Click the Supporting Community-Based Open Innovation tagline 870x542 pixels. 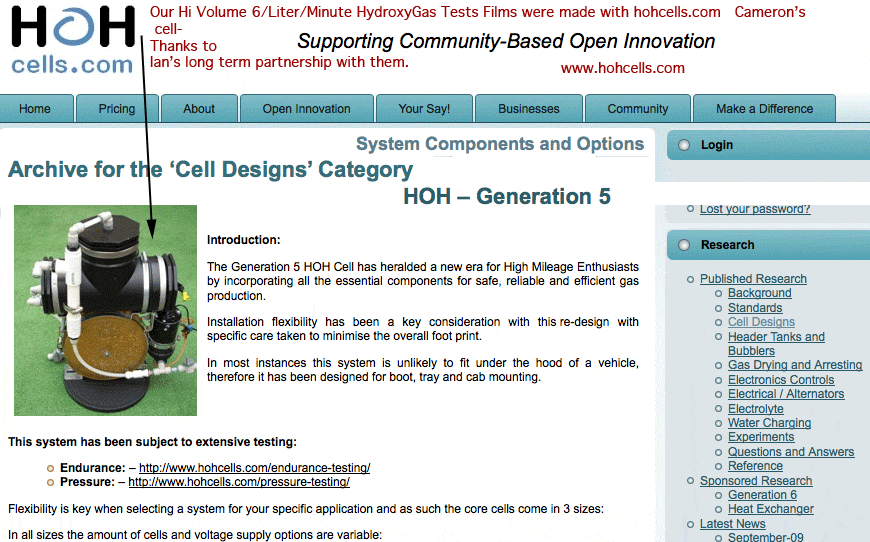click(506, 41)
